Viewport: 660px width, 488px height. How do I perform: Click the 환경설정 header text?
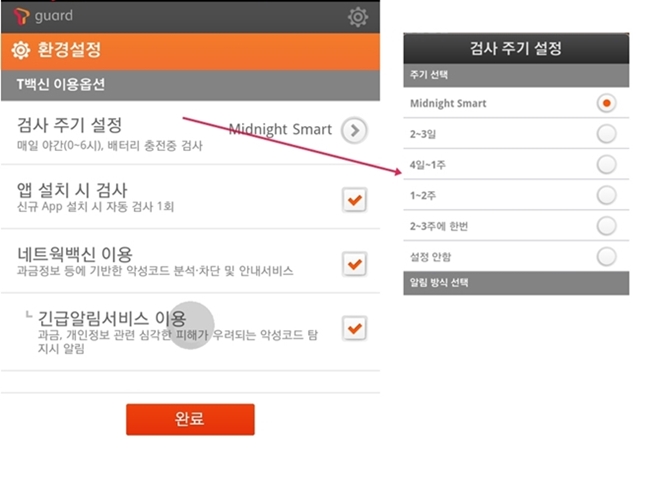point(69,50)
